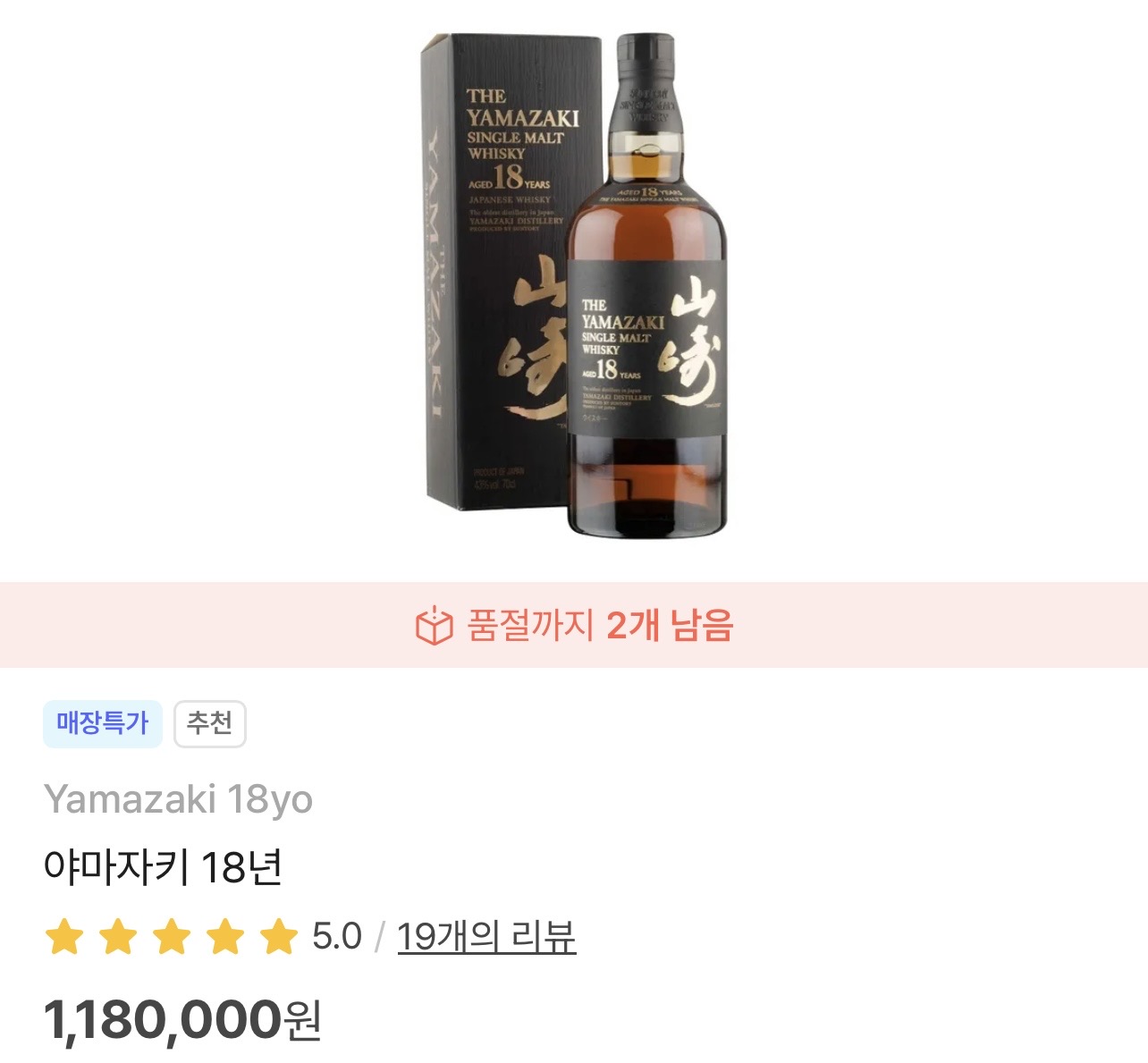Tap the 5.0 rating score
This screenshot has width=1148, height=1063.
336,937
